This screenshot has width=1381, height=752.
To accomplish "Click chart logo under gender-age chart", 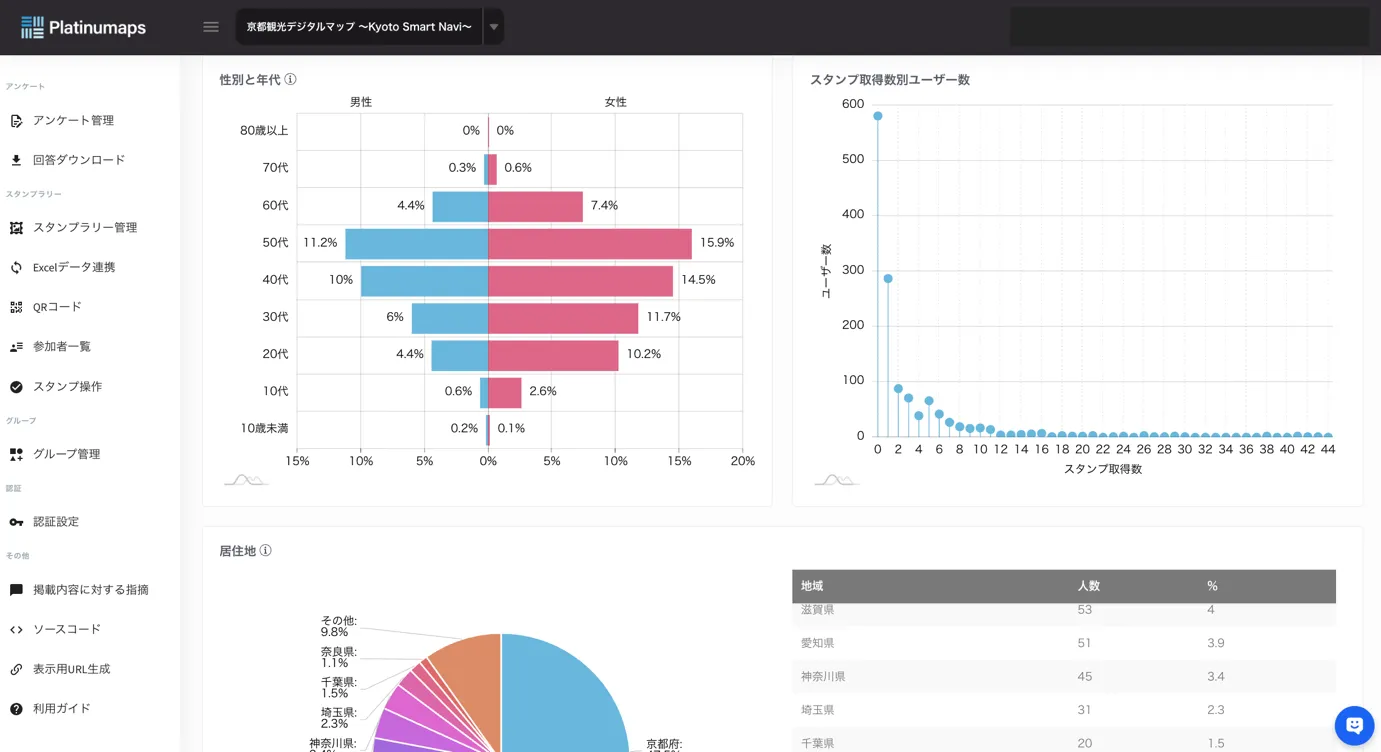I will click(x=246, y=481).
